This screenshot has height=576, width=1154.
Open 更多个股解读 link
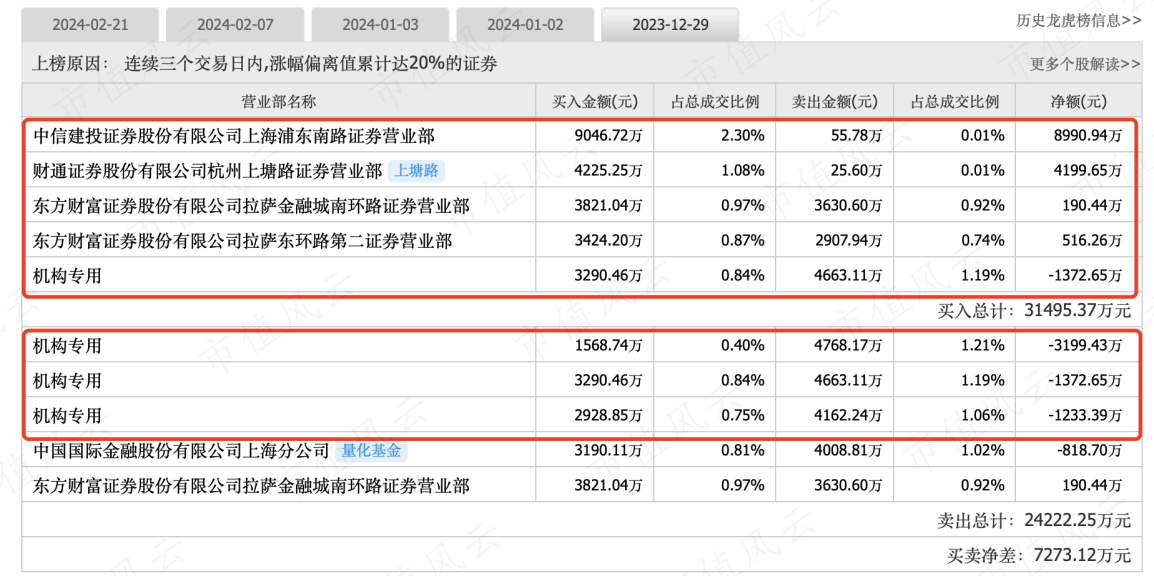pos(1086,65)
